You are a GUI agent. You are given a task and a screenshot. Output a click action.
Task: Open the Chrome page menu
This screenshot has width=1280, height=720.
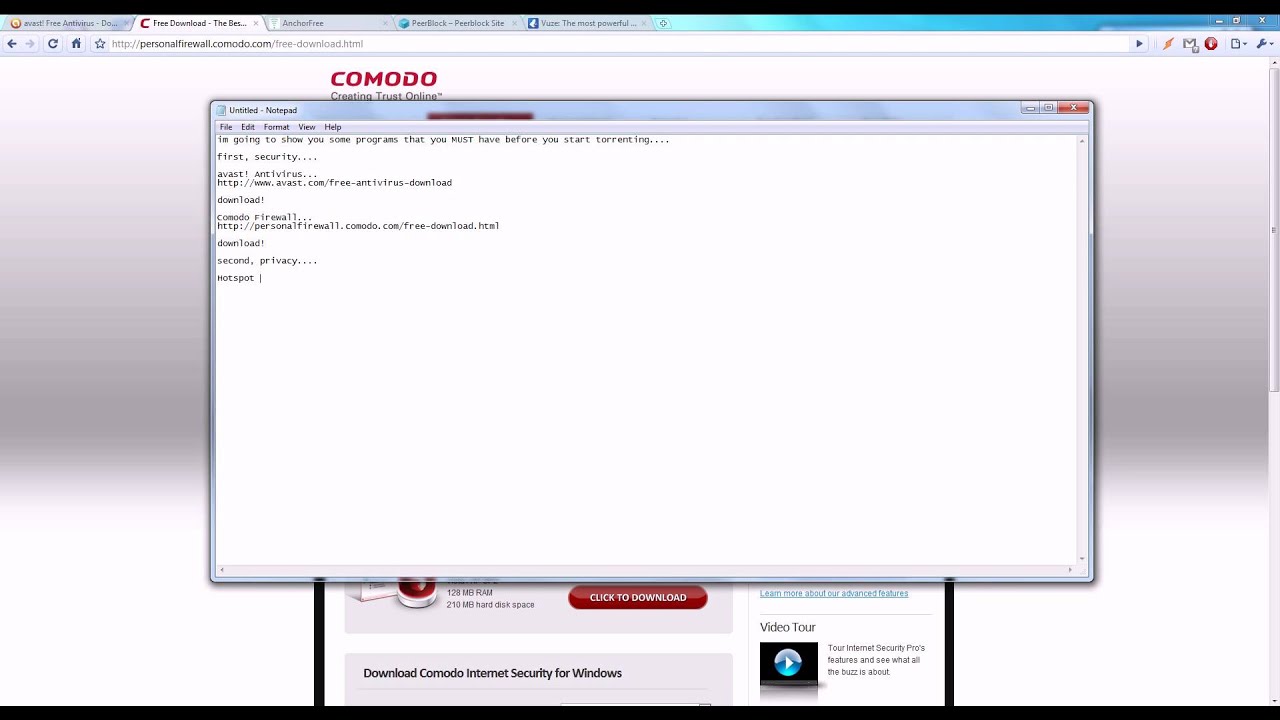point(1239,44)
